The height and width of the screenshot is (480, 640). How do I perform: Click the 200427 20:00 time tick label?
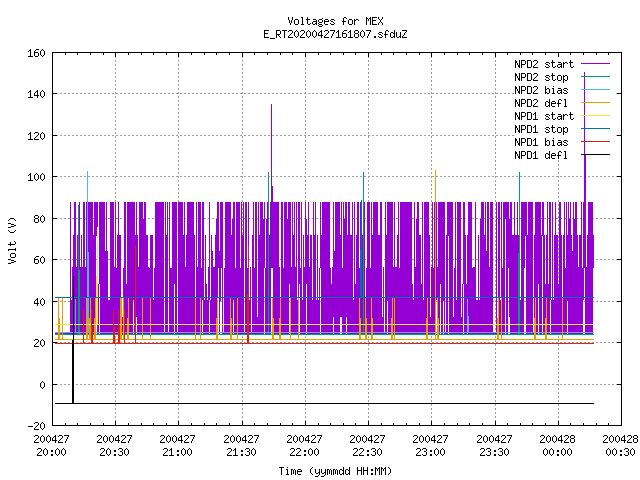[51, 446]
